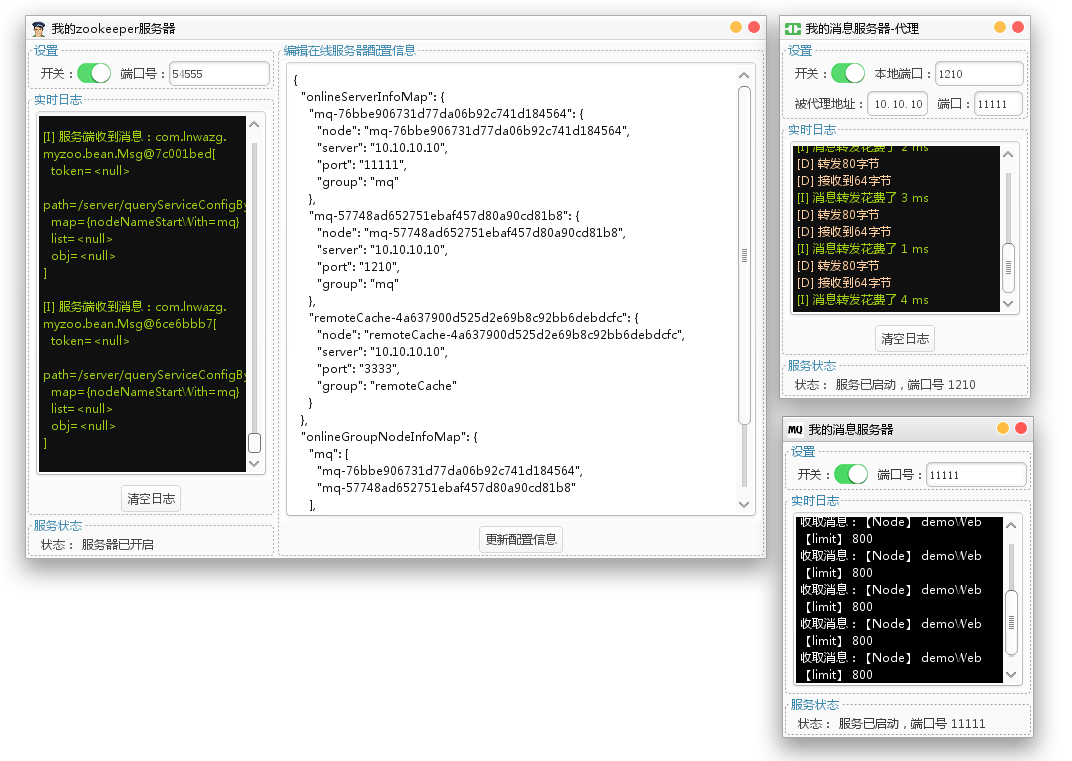Click down arrow of zookeeper log scrollbar

[254, 464]
